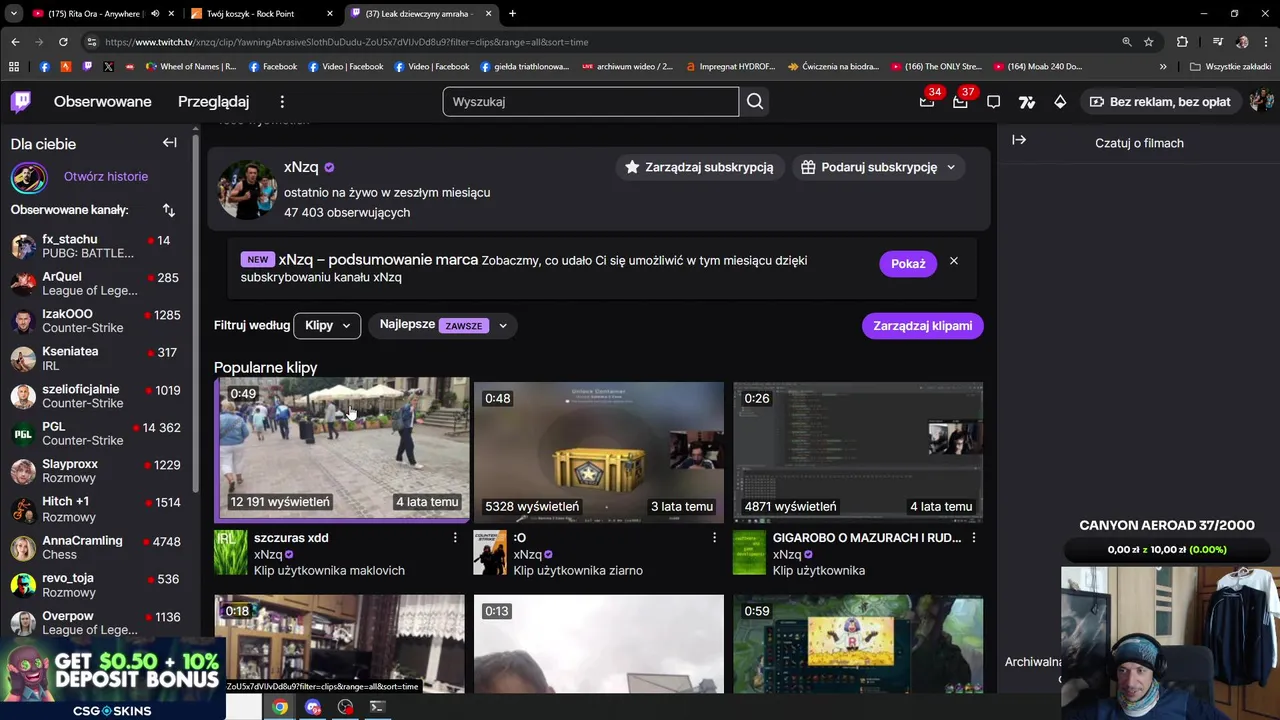
Task: Click the Turbo diamond icon in the top bar
Action: tap(1060, 102)
